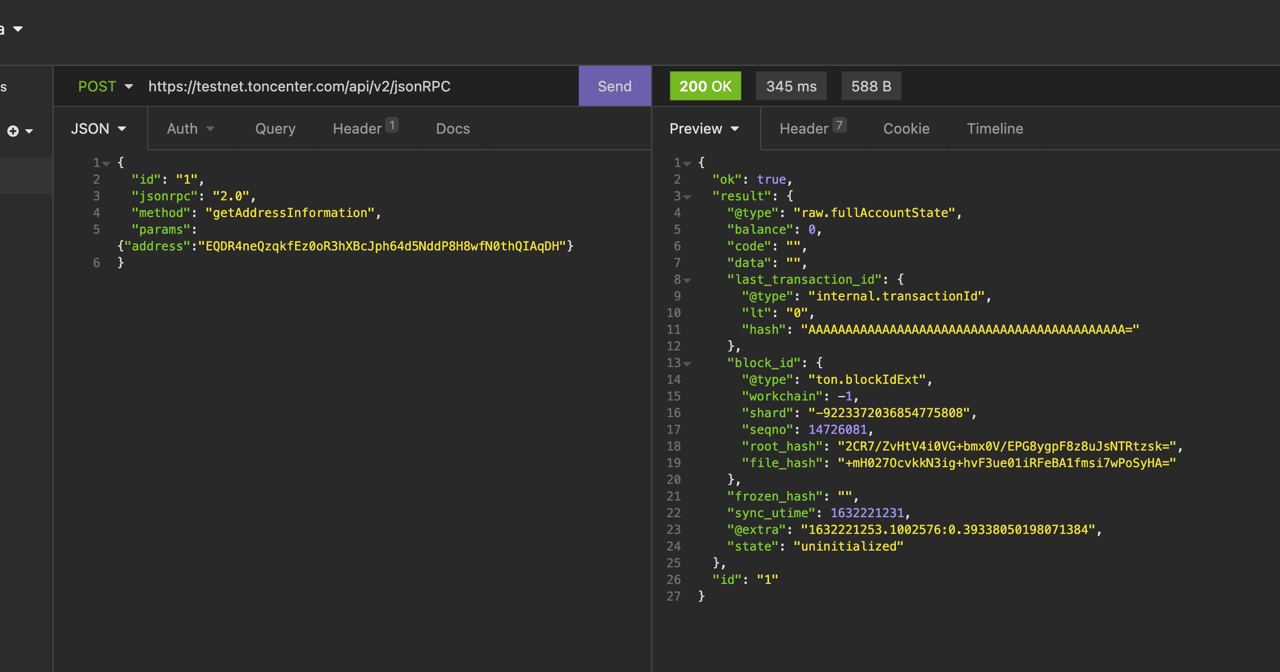
Task: Click the sync_utime value 1632221231
Action: [x=867, y=513]
